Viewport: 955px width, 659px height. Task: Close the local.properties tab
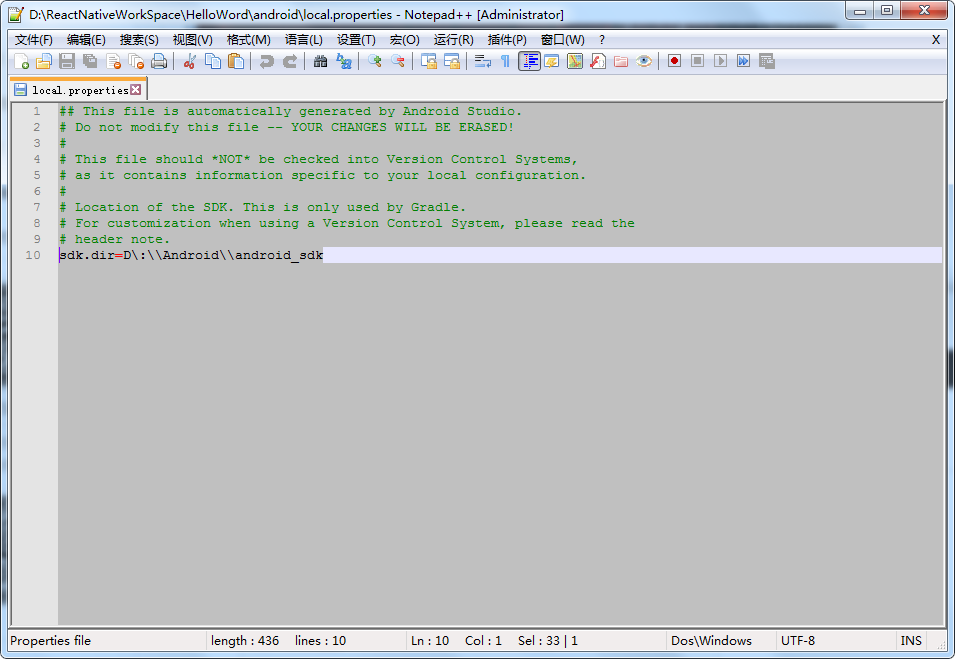(x=136, y=89)
